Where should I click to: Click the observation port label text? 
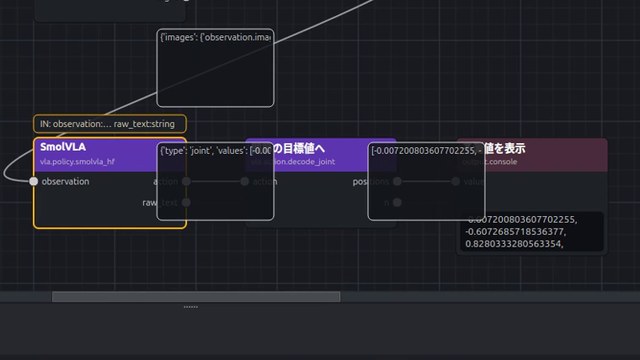65,181
